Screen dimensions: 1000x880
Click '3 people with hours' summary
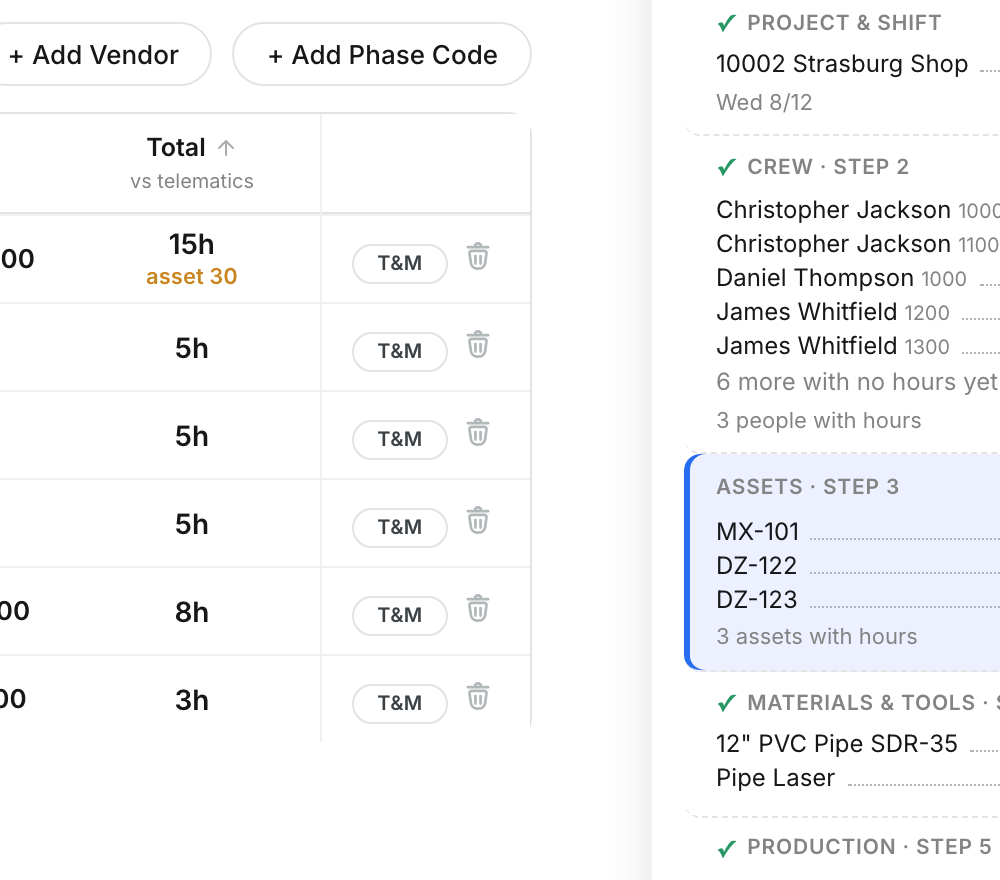pyautogui.click(x=819, y=420)
